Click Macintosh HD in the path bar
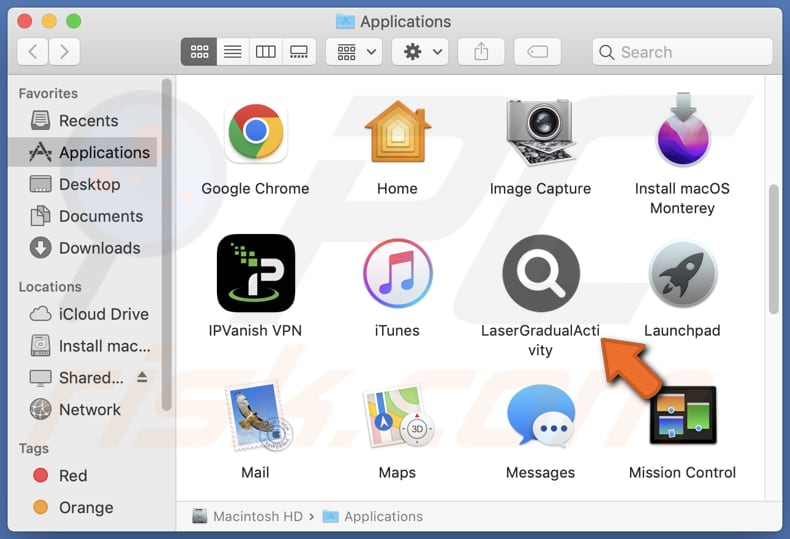Viewport: 790px width, 539px height. click(x=247, y=516)
